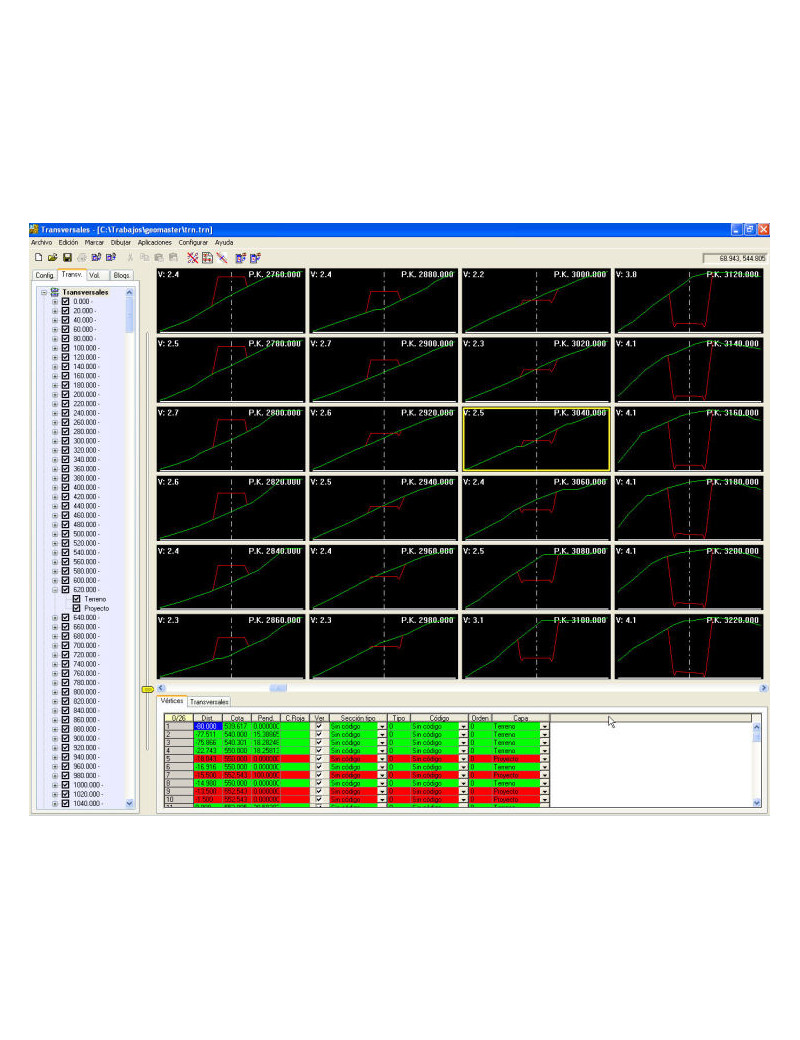Viewport: 800px width, 1040px height.
Task: Click the yellow splitter handle beside the tree
Action: (147, 689)
